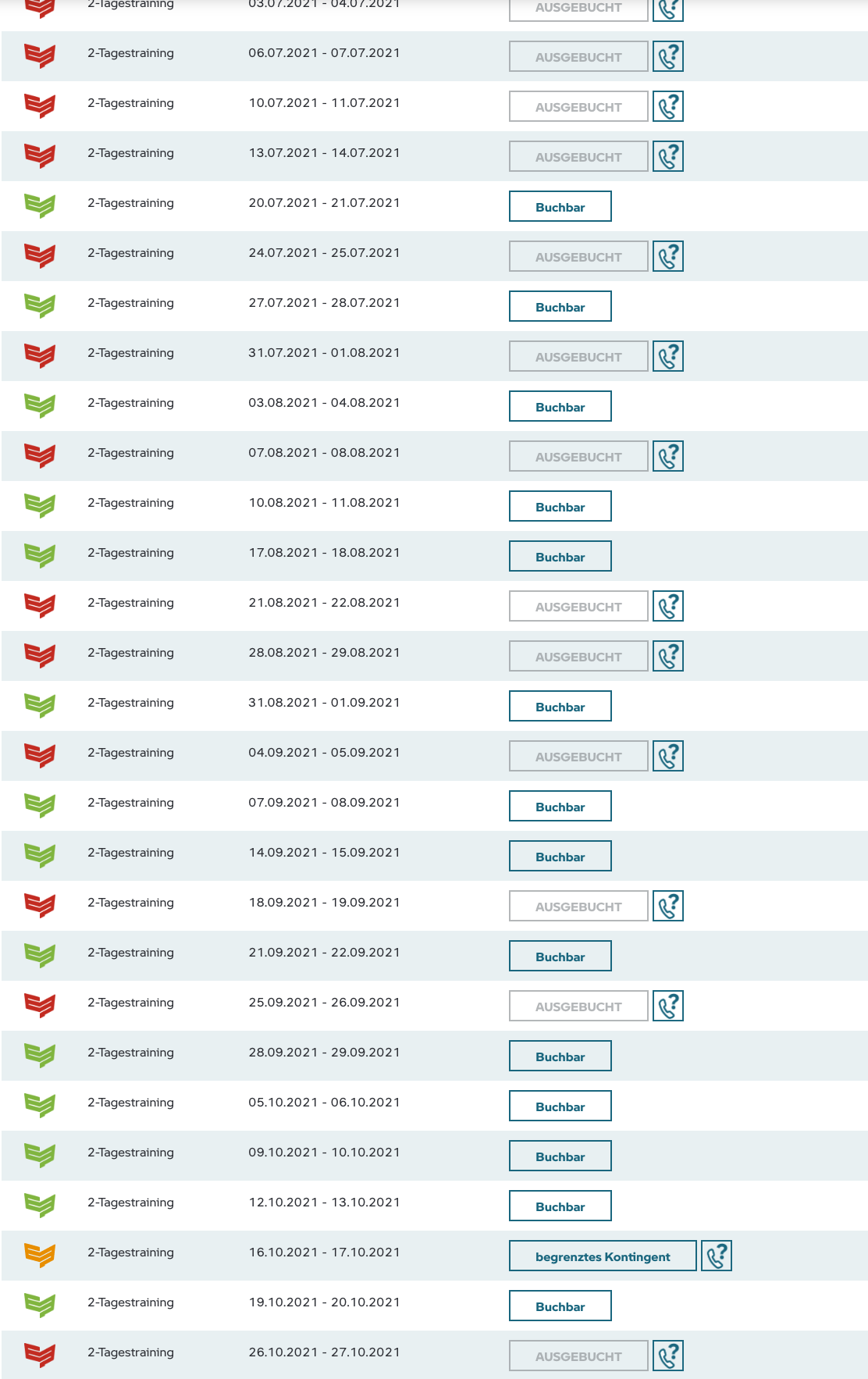Click phone help icon for 31.07.2021 training
This screenshot has width=868, height=1379.
click(x=668, y=356)
